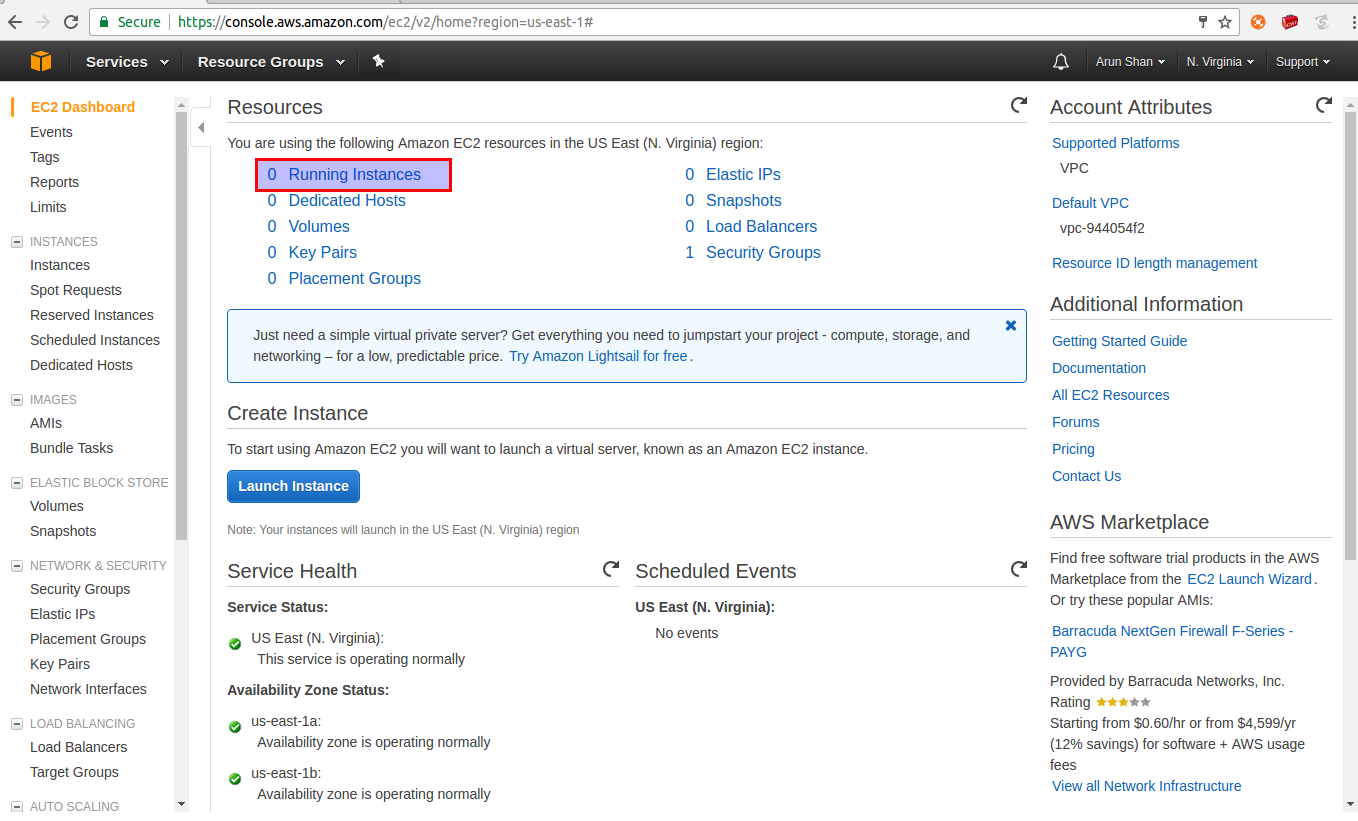Viewport: 1358px width, 821px height.
Task: Click the sidebar scroll up arrow
Action: click(x=181, y=103)
